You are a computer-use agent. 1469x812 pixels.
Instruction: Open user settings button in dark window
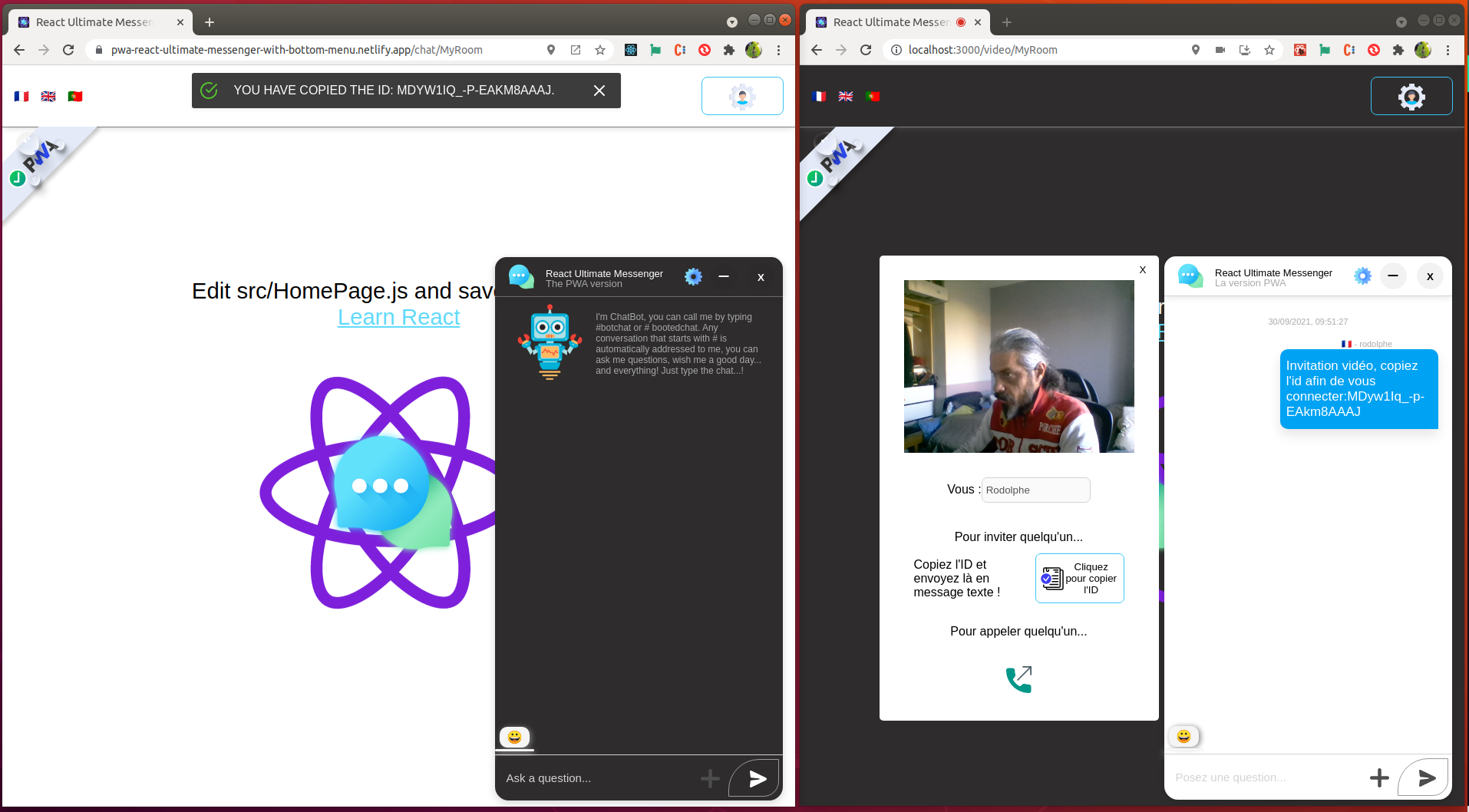point(1411,96)
